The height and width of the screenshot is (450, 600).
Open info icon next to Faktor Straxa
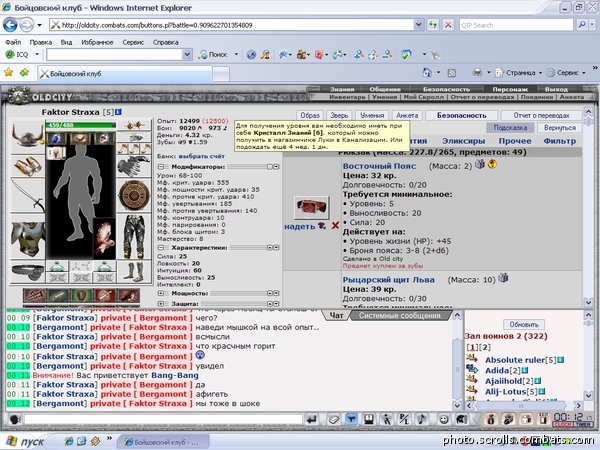[118, 112]
